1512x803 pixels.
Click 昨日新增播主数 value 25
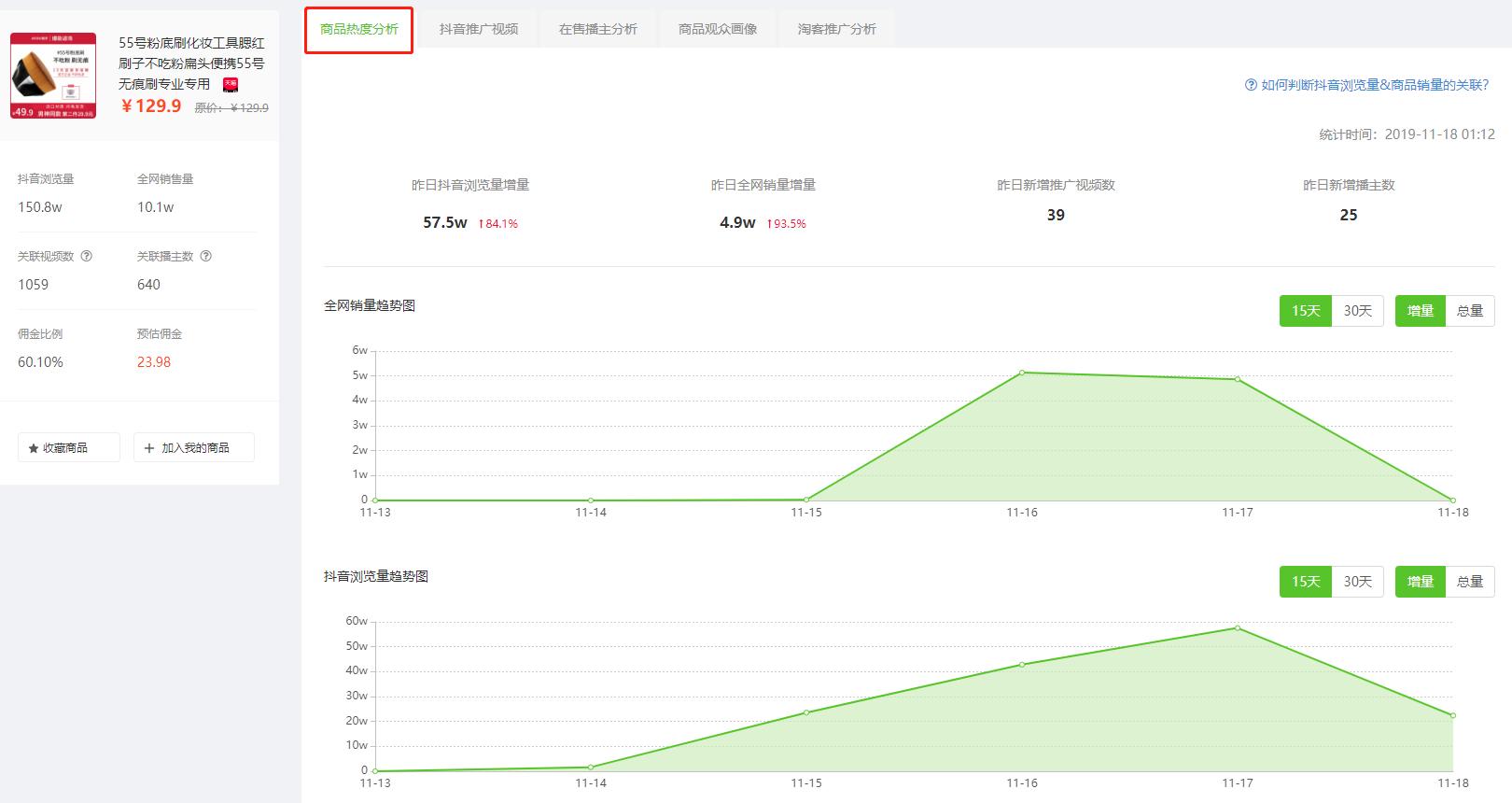1349,215
